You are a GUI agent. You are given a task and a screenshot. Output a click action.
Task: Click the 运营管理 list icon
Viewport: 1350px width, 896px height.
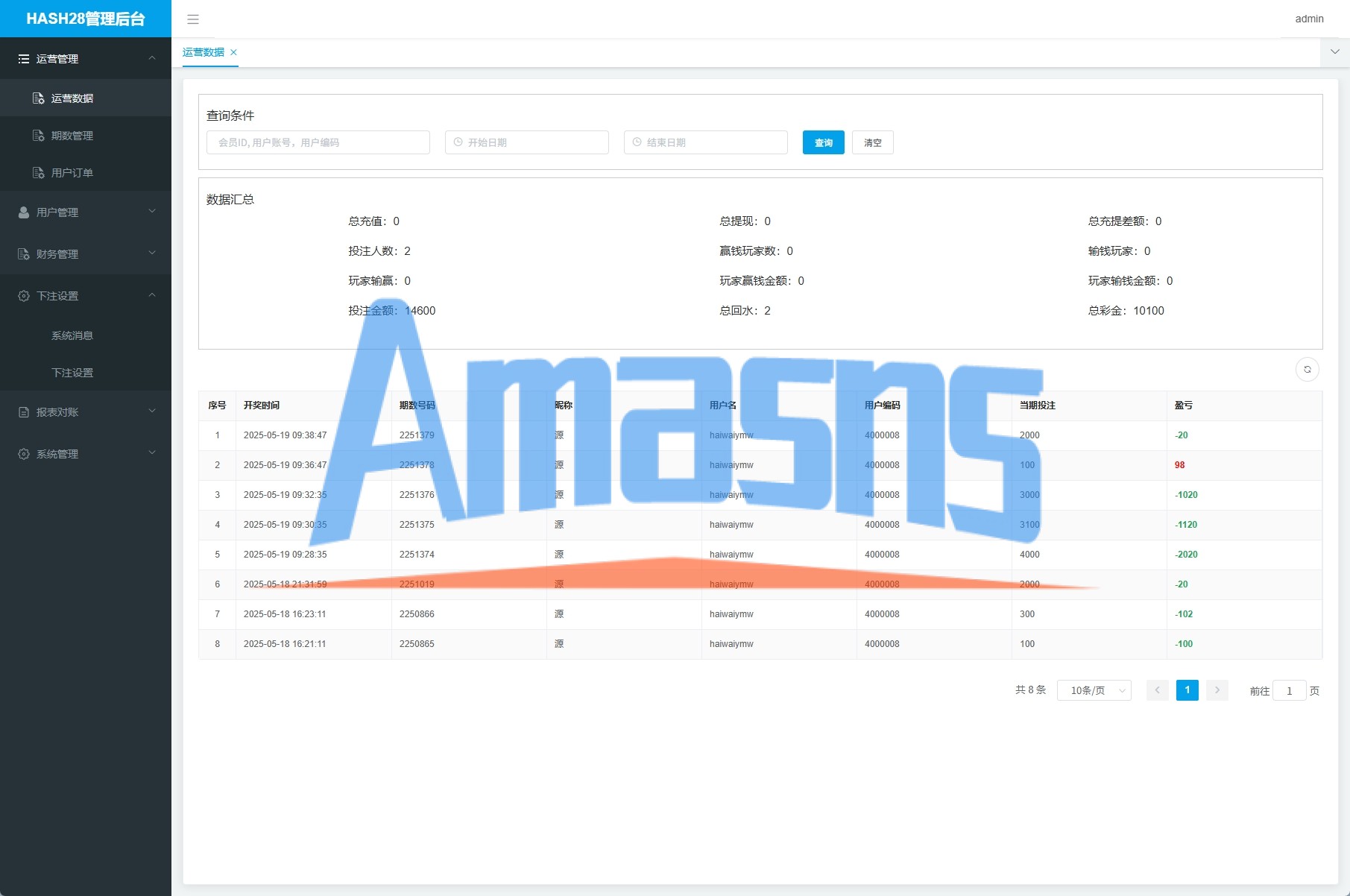tap(24, 59)
